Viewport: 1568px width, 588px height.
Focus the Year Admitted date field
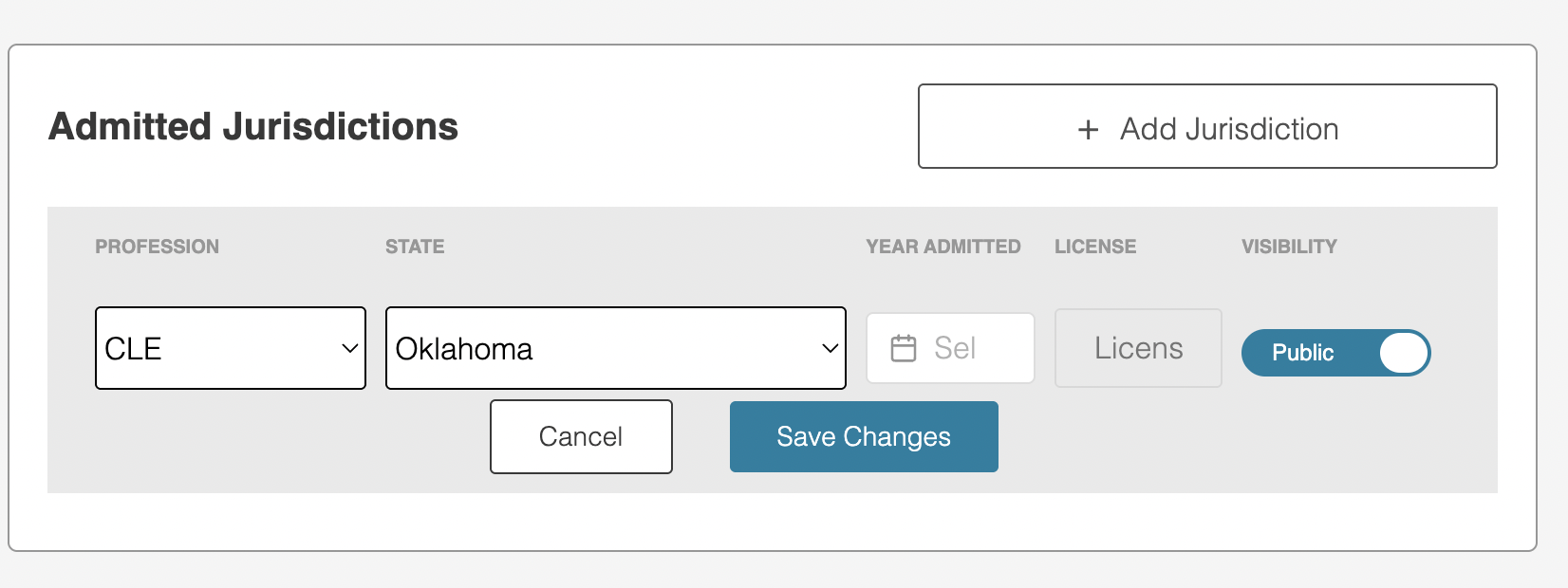pyautogui.click(x=950, y=348)
